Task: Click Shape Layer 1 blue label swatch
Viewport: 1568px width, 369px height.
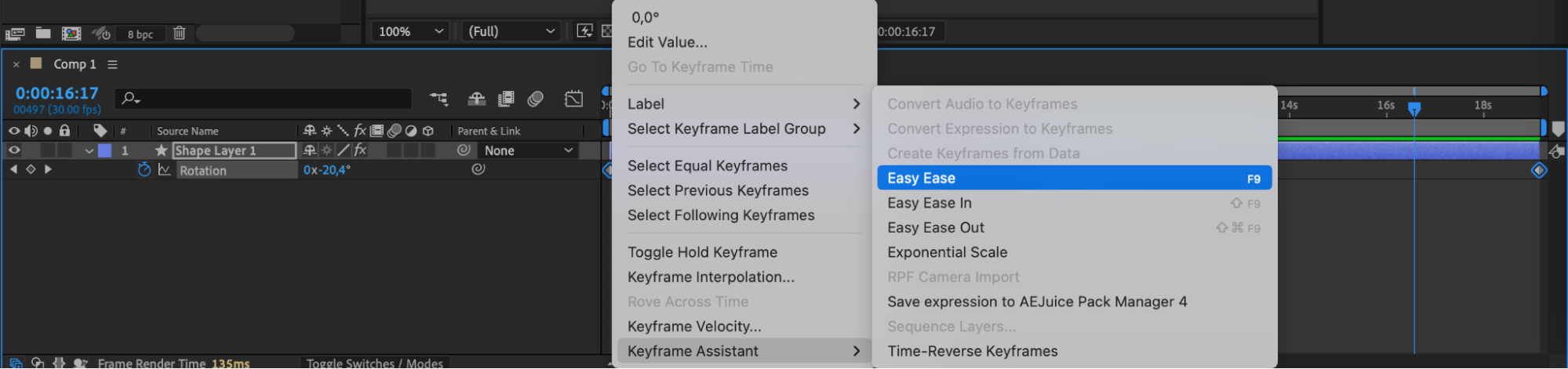Action: pos(104,150)
